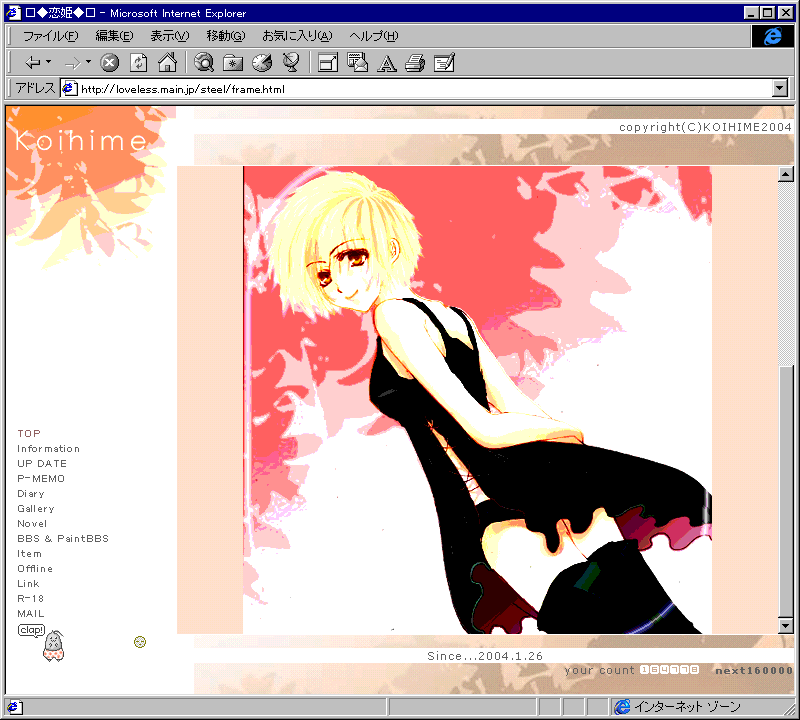
Task: Click the Forward arrow button
Action: coord(73,63)
